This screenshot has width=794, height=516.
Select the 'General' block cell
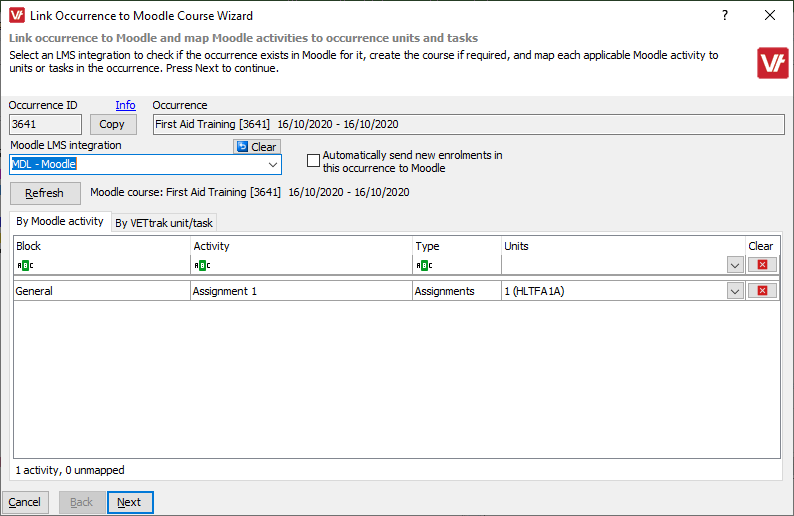[x=102, y=291]
